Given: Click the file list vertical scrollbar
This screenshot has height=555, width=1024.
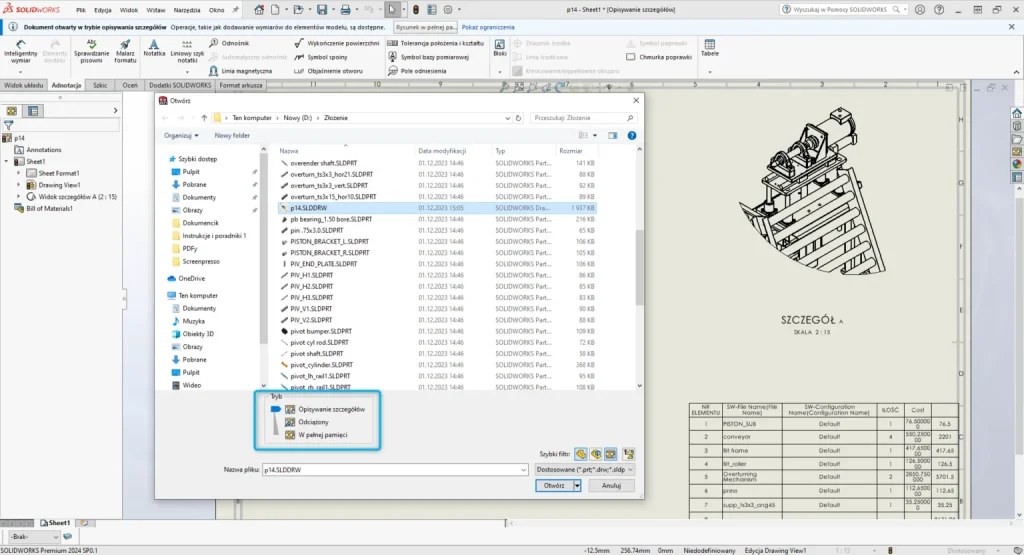Looking at the screenshot, I should point(639,266).
